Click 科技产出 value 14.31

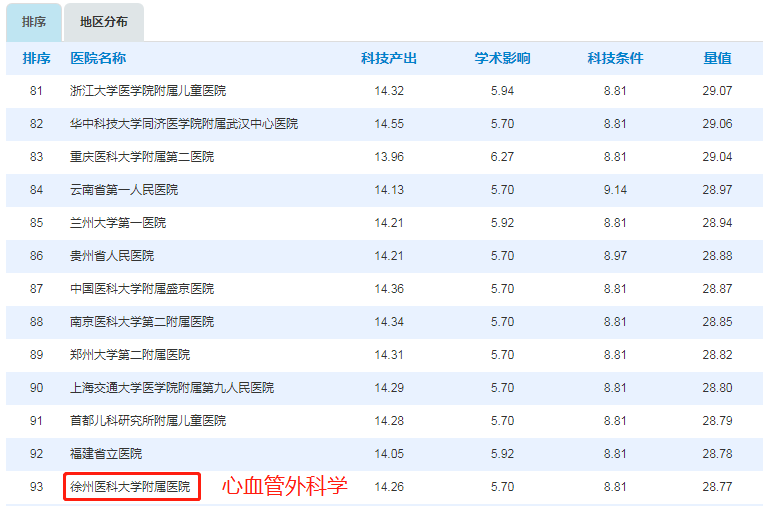[x=389, y=355]
